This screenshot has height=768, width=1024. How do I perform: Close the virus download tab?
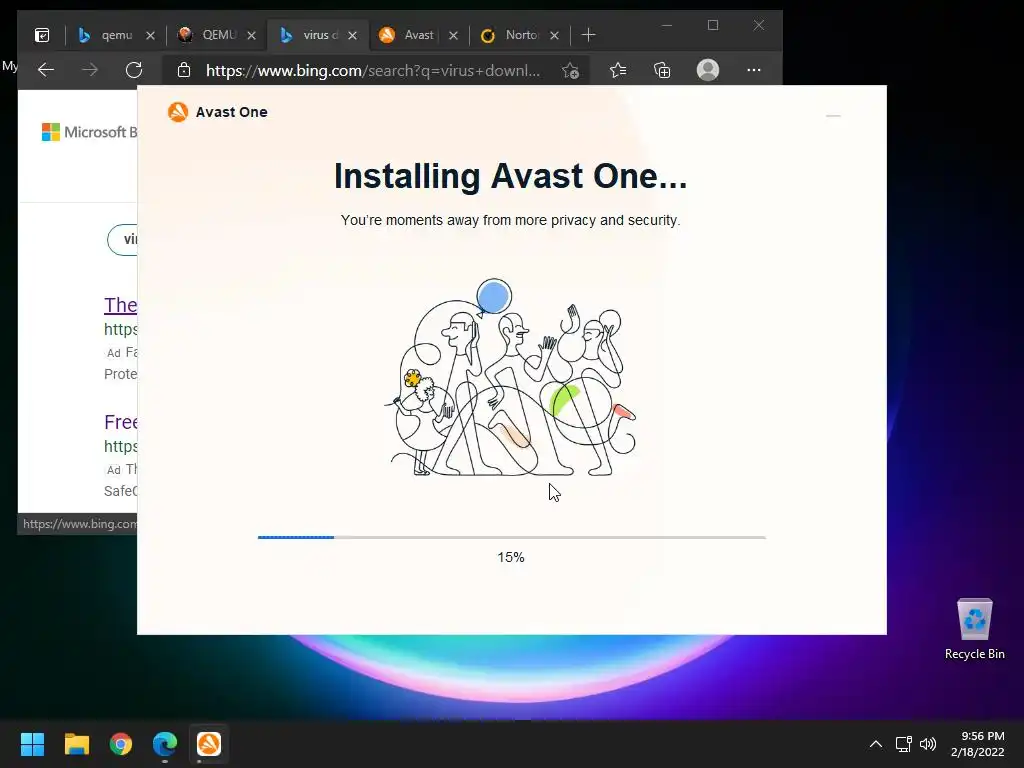click(x=353, y=35)
